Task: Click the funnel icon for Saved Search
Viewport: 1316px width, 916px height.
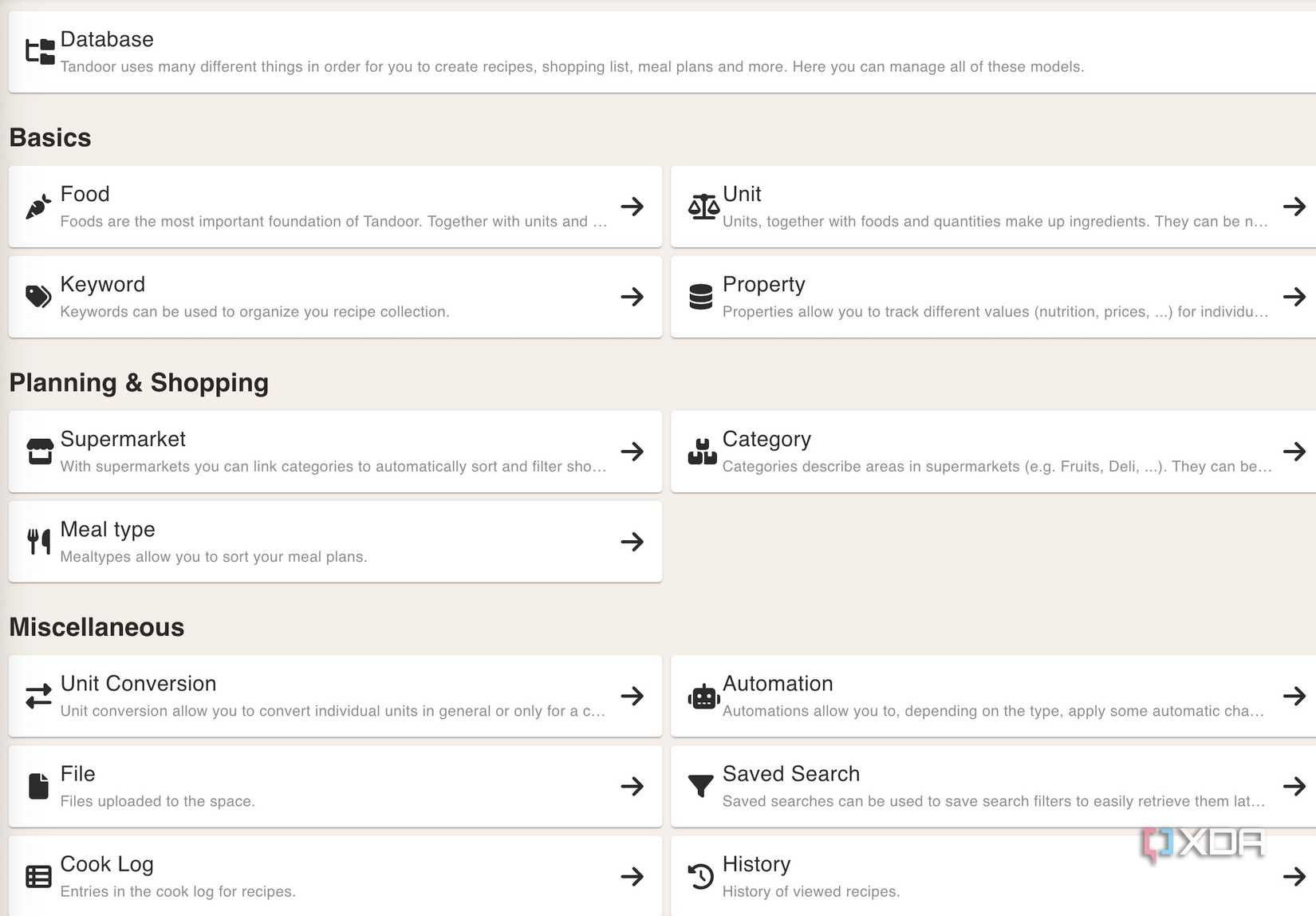Action: [700, 787]
